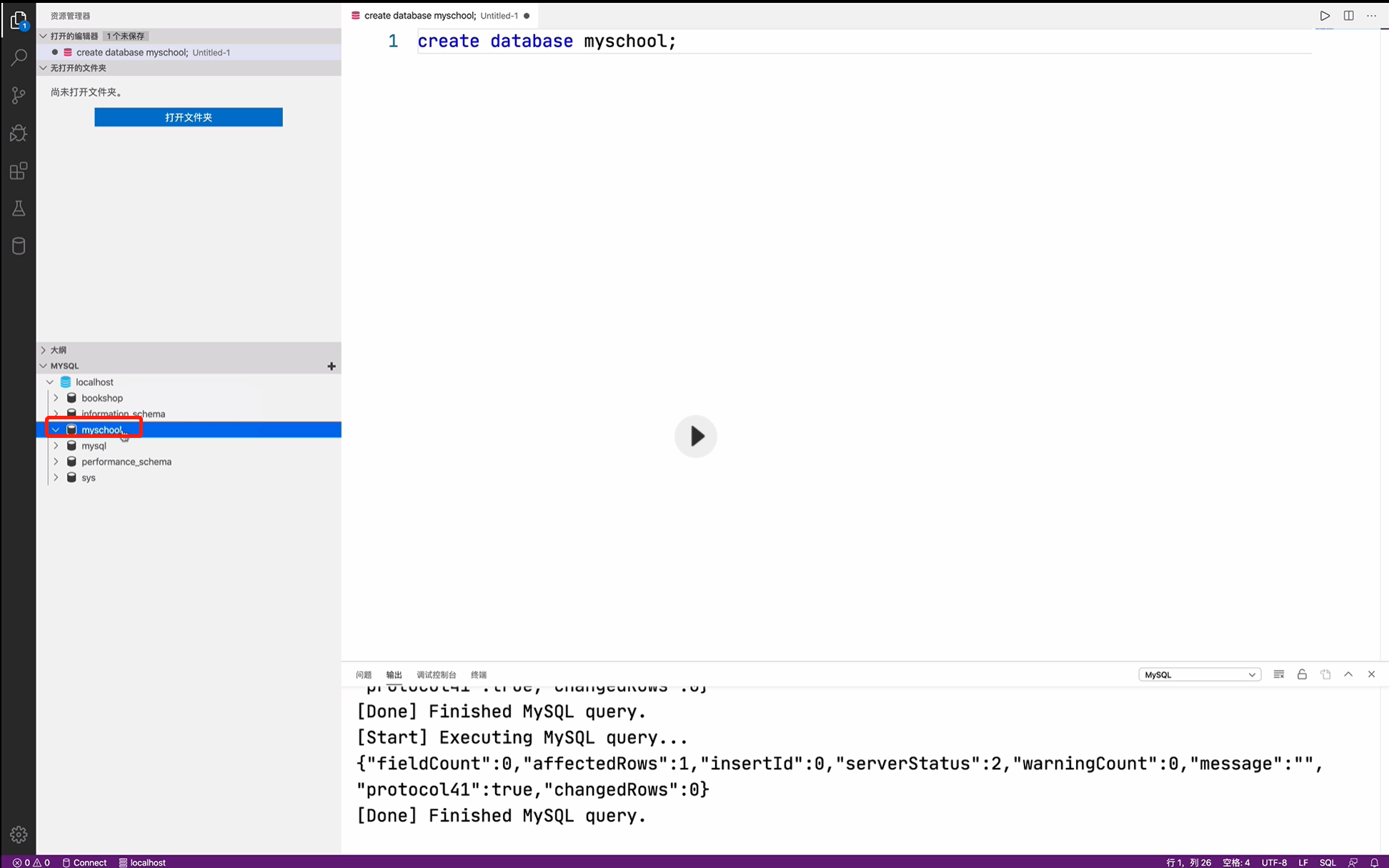Click the Extensions sidebar icon
This screenshot has width=1389, height=868.
(x=18, y=171)
